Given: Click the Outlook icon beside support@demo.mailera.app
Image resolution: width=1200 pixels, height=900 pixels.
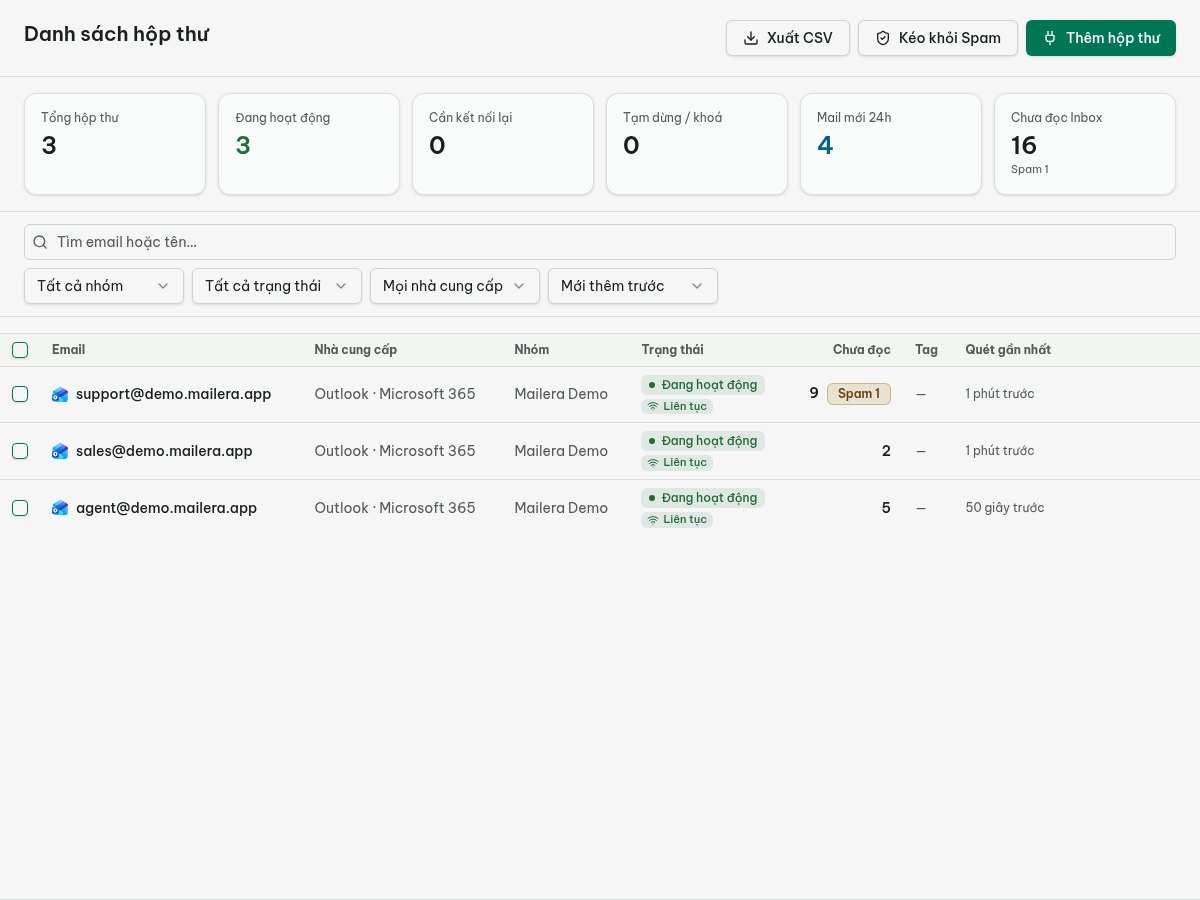Looking at the screenshot, I should (x=60, y=394).
